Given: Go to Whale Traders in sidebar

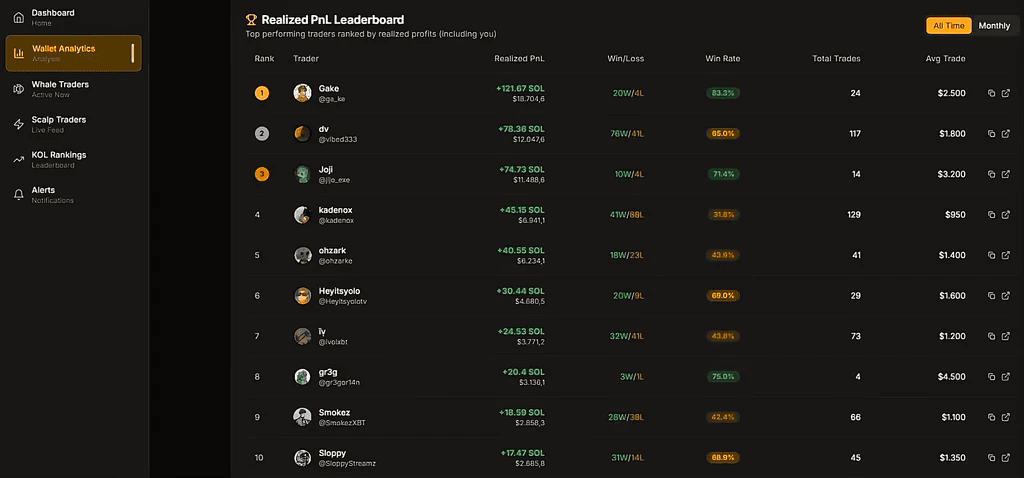Looking at the screenshot, I should pyautogui.click(x=60, y=89).
